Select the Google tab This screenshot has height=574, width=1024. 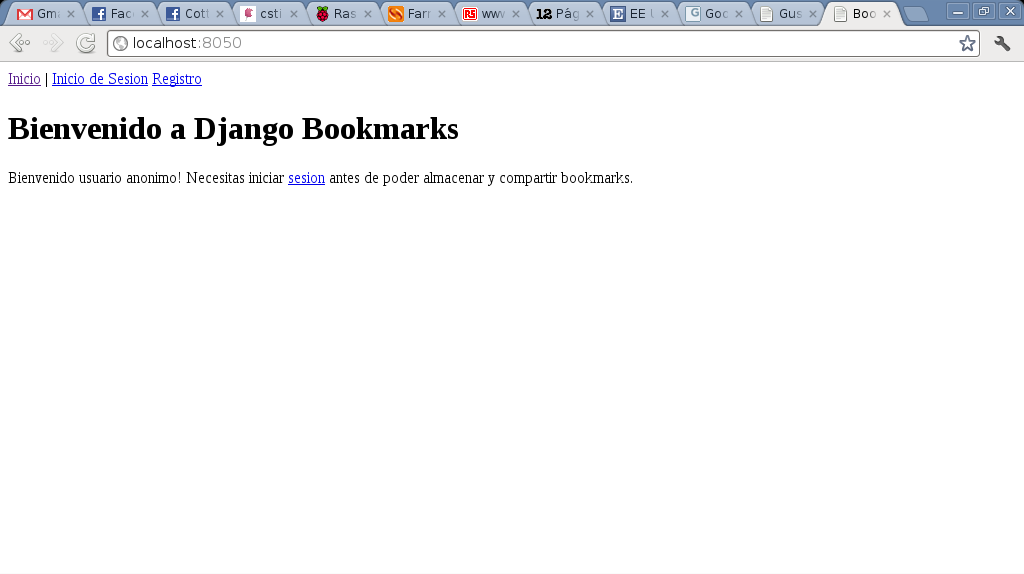click(707, 14)
